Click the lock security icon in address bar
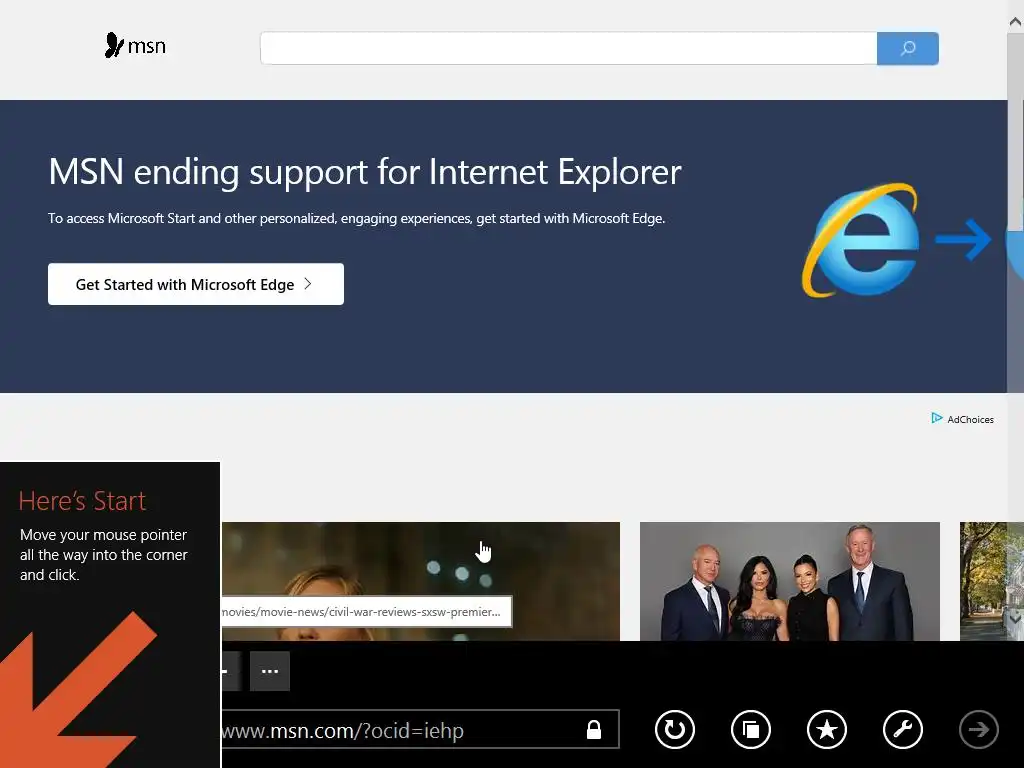Image resolution: width=1024 pixels, height=768 pixels. [594, 729]
